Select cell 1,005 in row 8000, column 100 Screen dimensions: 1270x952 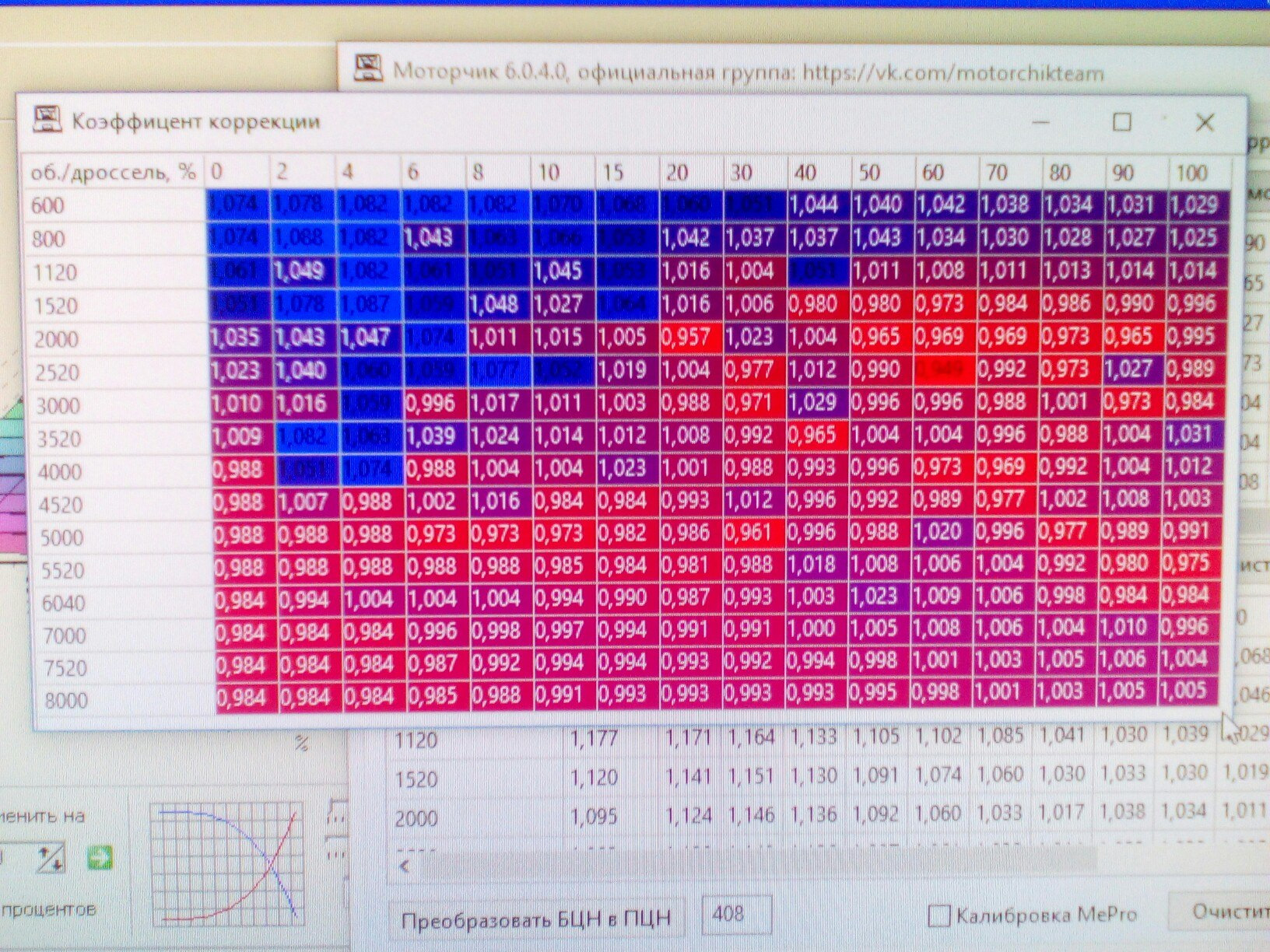click(x=1188, y=691)
